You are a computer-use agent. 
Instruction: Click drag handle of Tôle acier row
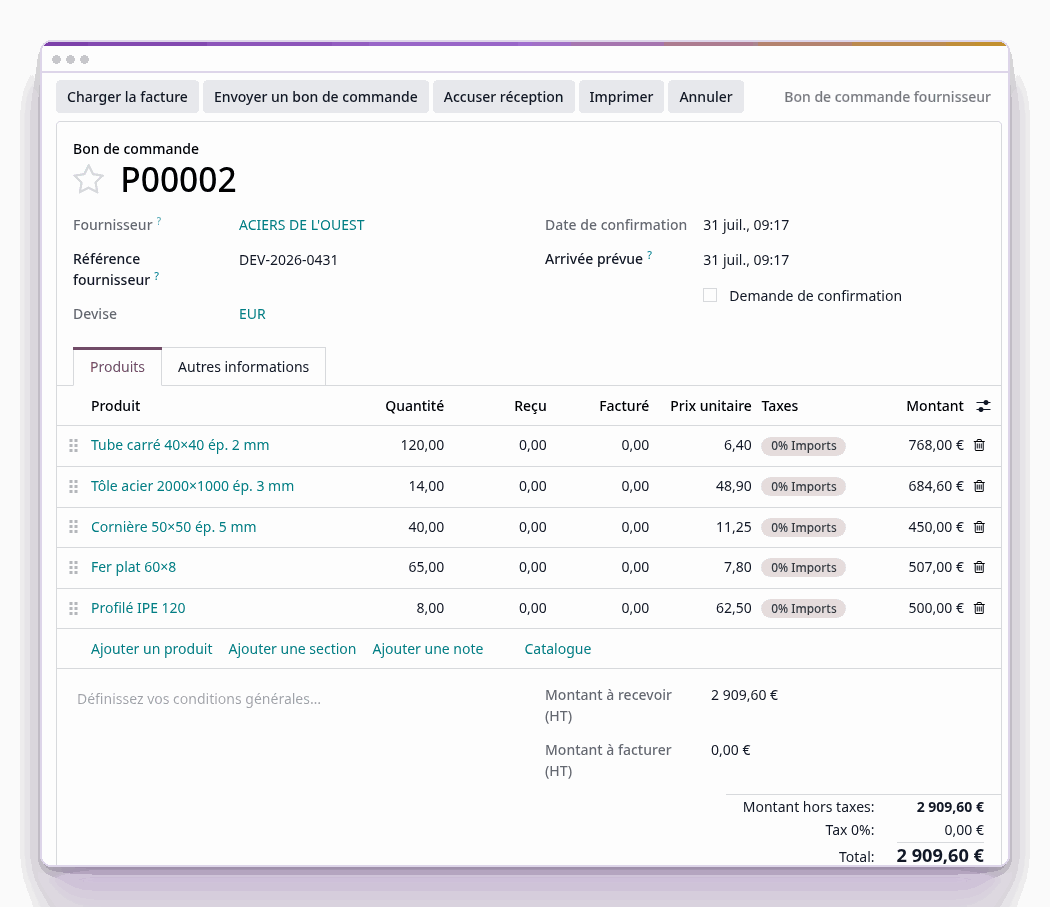coord(74,486)
